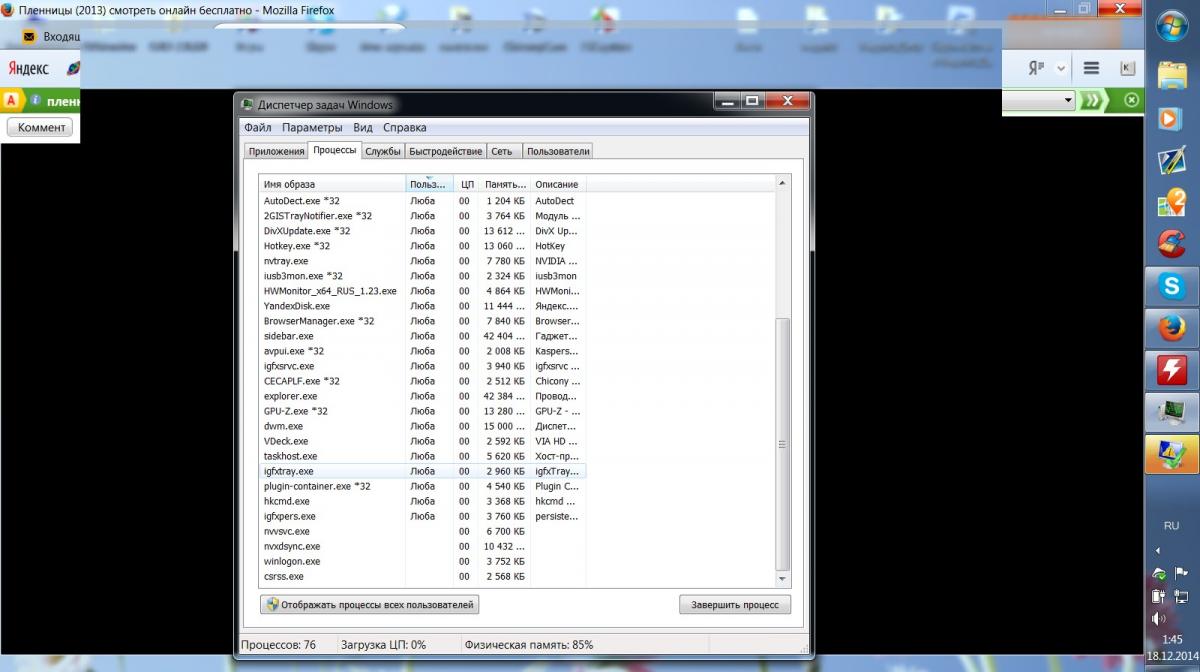The width and height of the screenshot is (1200, 672).
Task: Open the Параметры menu
Action: click(x=312, y=127)
